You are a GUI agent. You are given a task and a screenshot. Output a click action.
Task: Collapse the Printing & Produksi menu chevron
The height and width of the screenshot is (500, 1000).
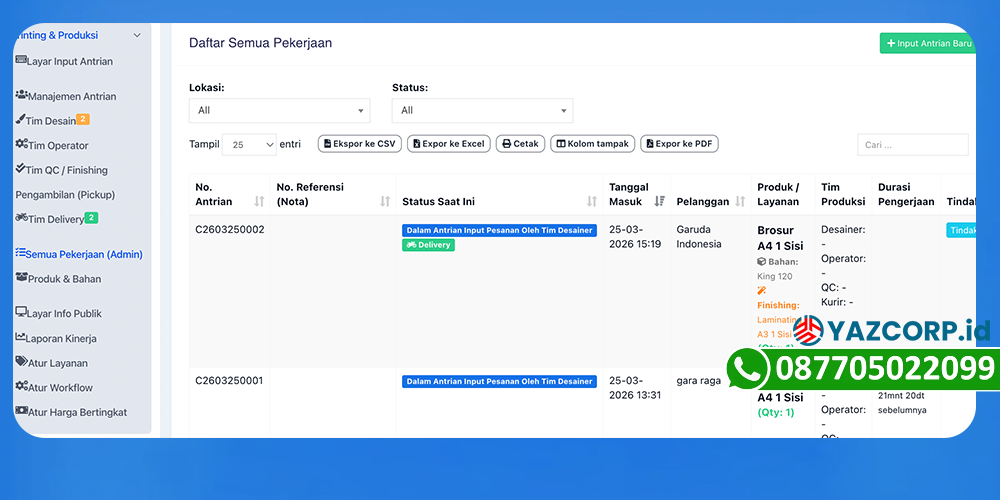136,36
